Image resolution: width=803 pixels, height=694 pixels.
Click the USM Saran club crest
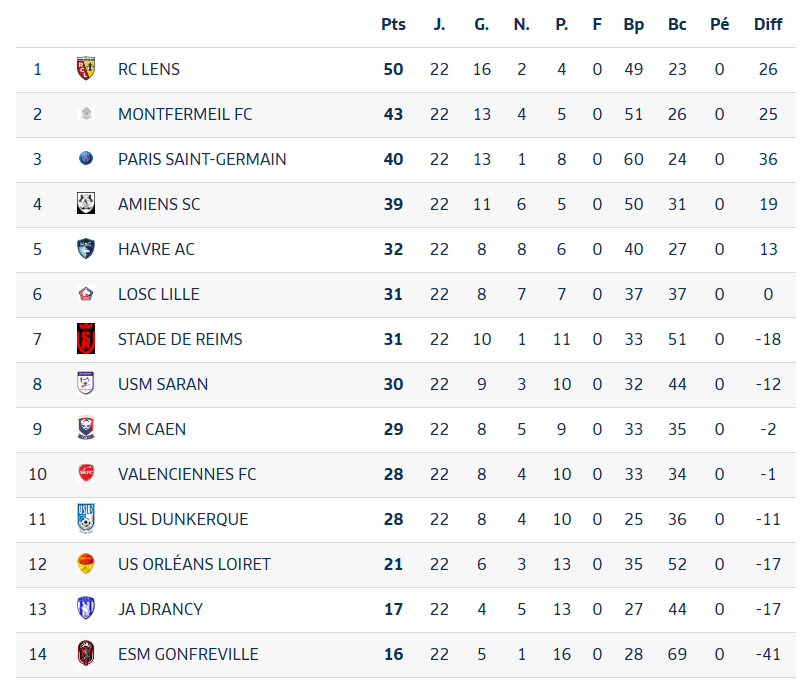coord(86,383)
